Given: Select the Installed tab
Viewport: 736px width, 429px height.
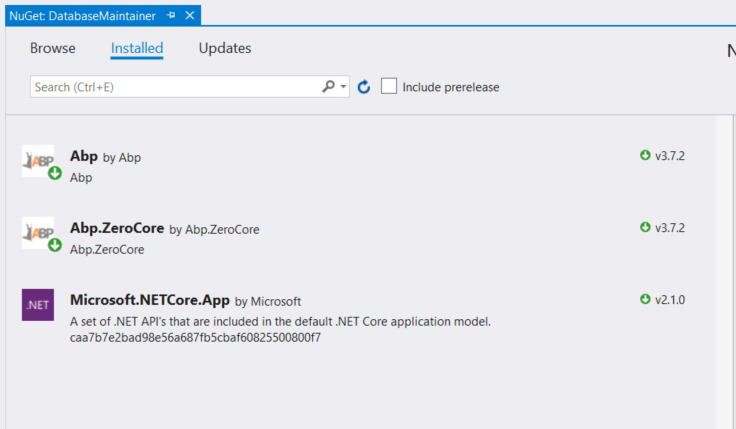Looking at the screenshot, I should click(137, 48).
